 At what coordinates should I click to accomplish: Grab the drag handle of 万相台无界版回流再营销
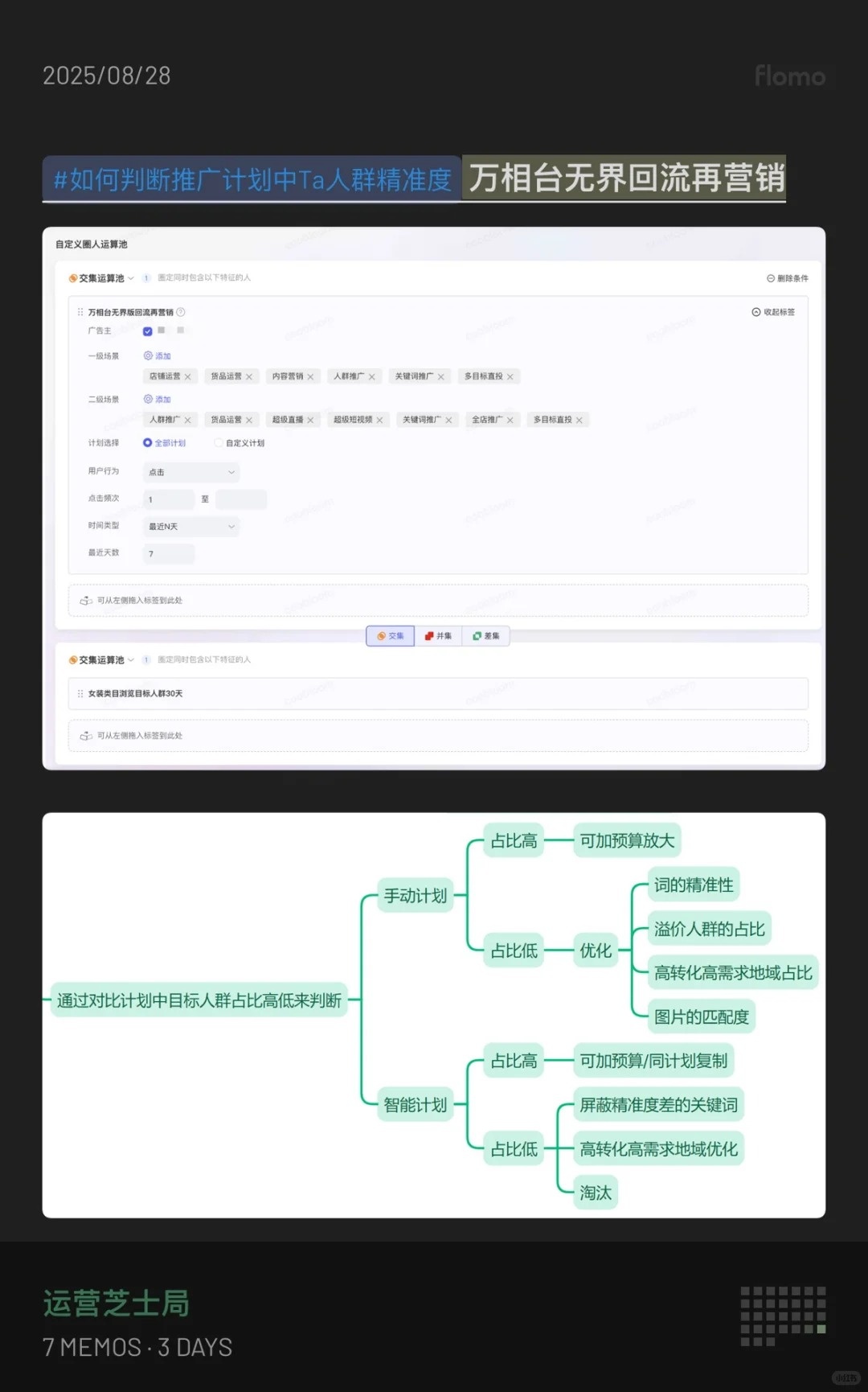point(80,312)
